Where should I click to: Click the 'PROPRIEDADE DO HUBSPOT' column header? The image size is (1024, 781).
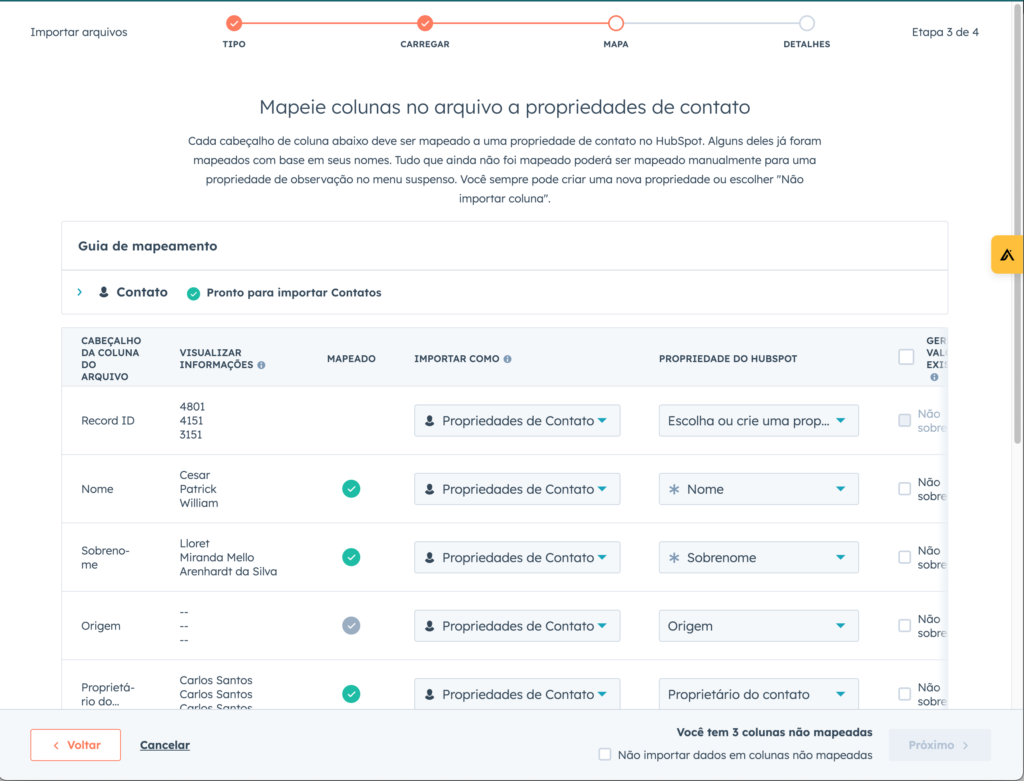coord(728,359)
